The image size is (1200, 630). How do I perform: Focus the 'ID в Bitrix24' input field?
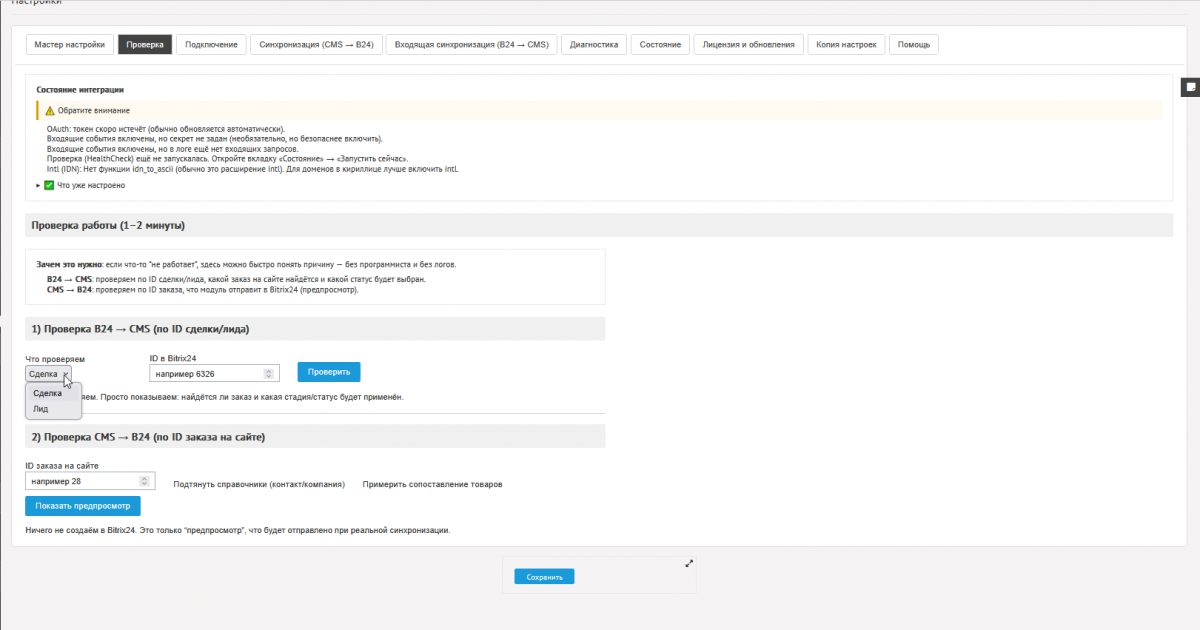tap(205, 373)
